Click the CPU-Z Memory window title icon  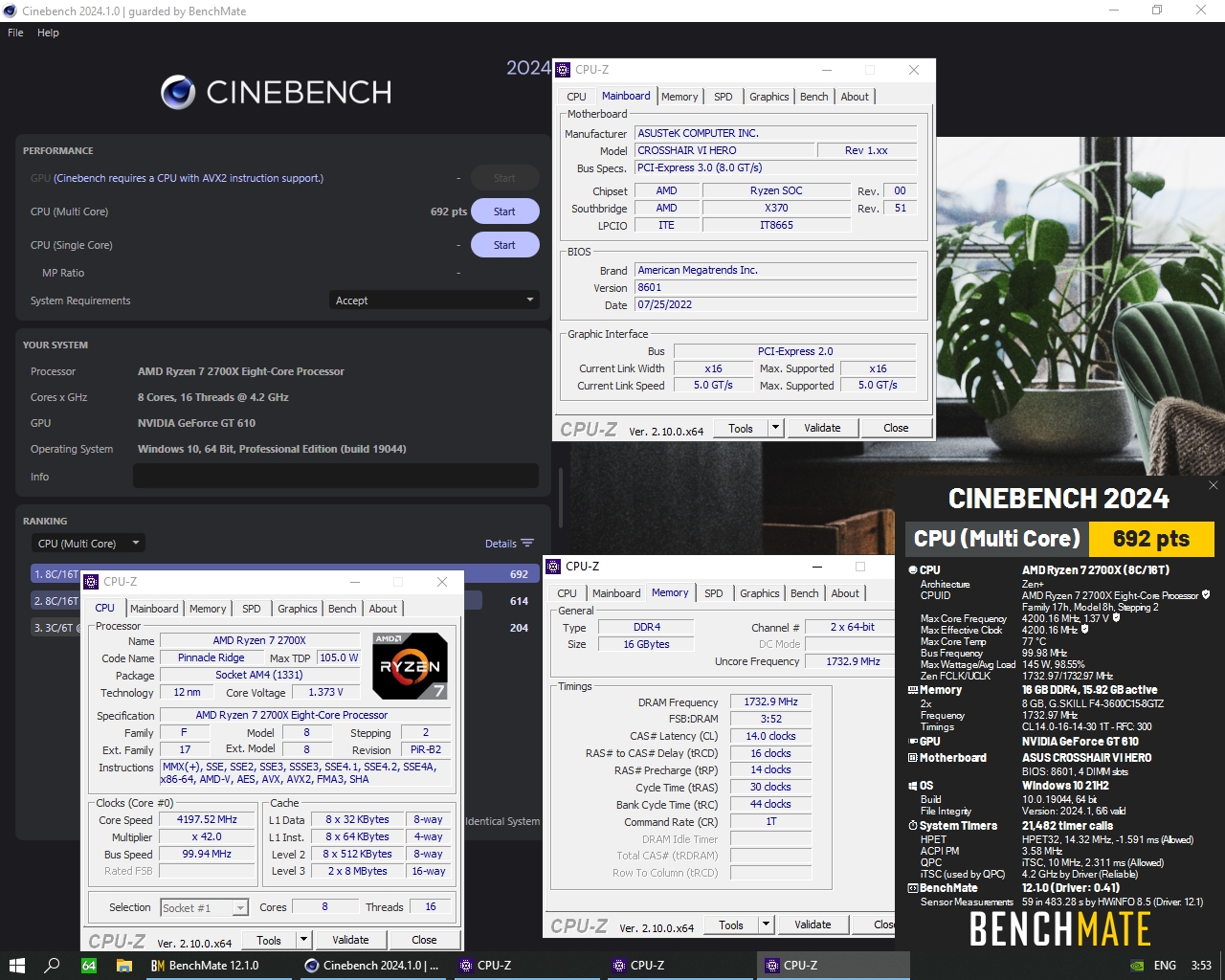pyautogui.click(x=553, y=567)
